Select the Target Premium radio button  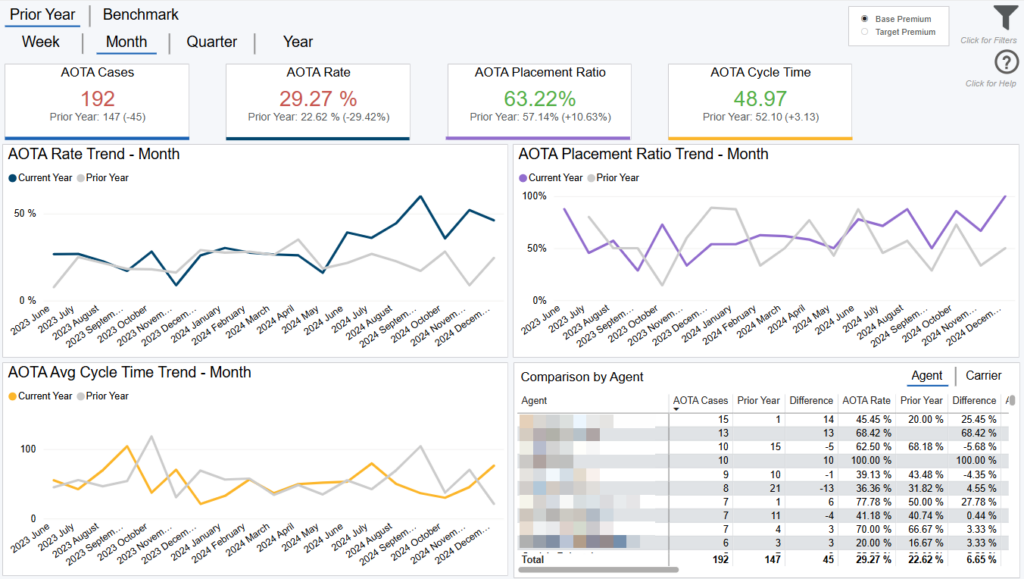(864, 32)
